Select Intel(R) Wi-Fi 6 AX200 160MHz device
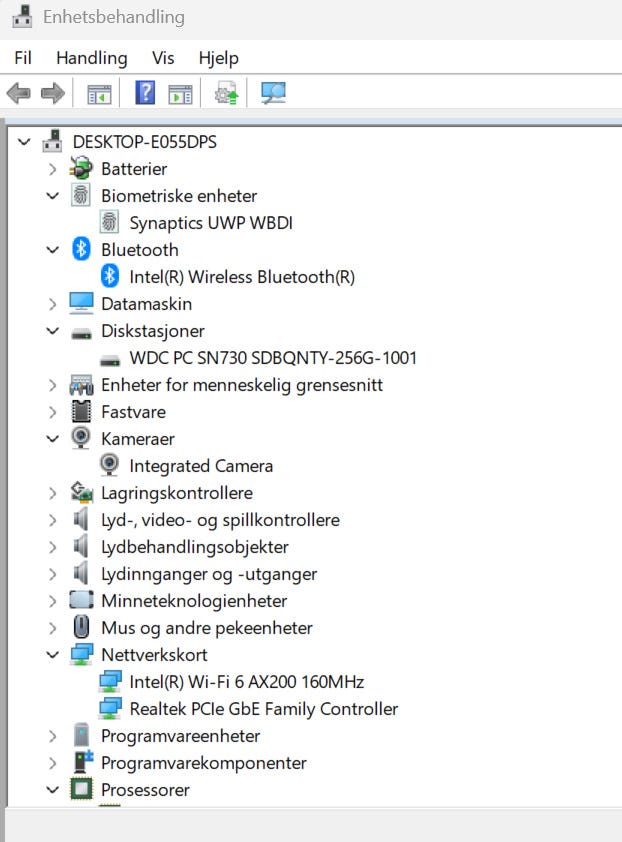 click(247, 681)
